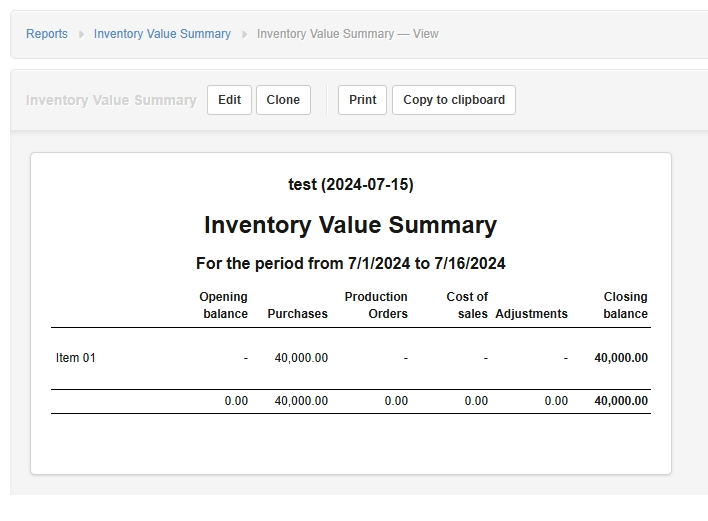The width and height of the screenshot is (708, 521).
Task: Click the Production Orders column header
Action: 376,305
